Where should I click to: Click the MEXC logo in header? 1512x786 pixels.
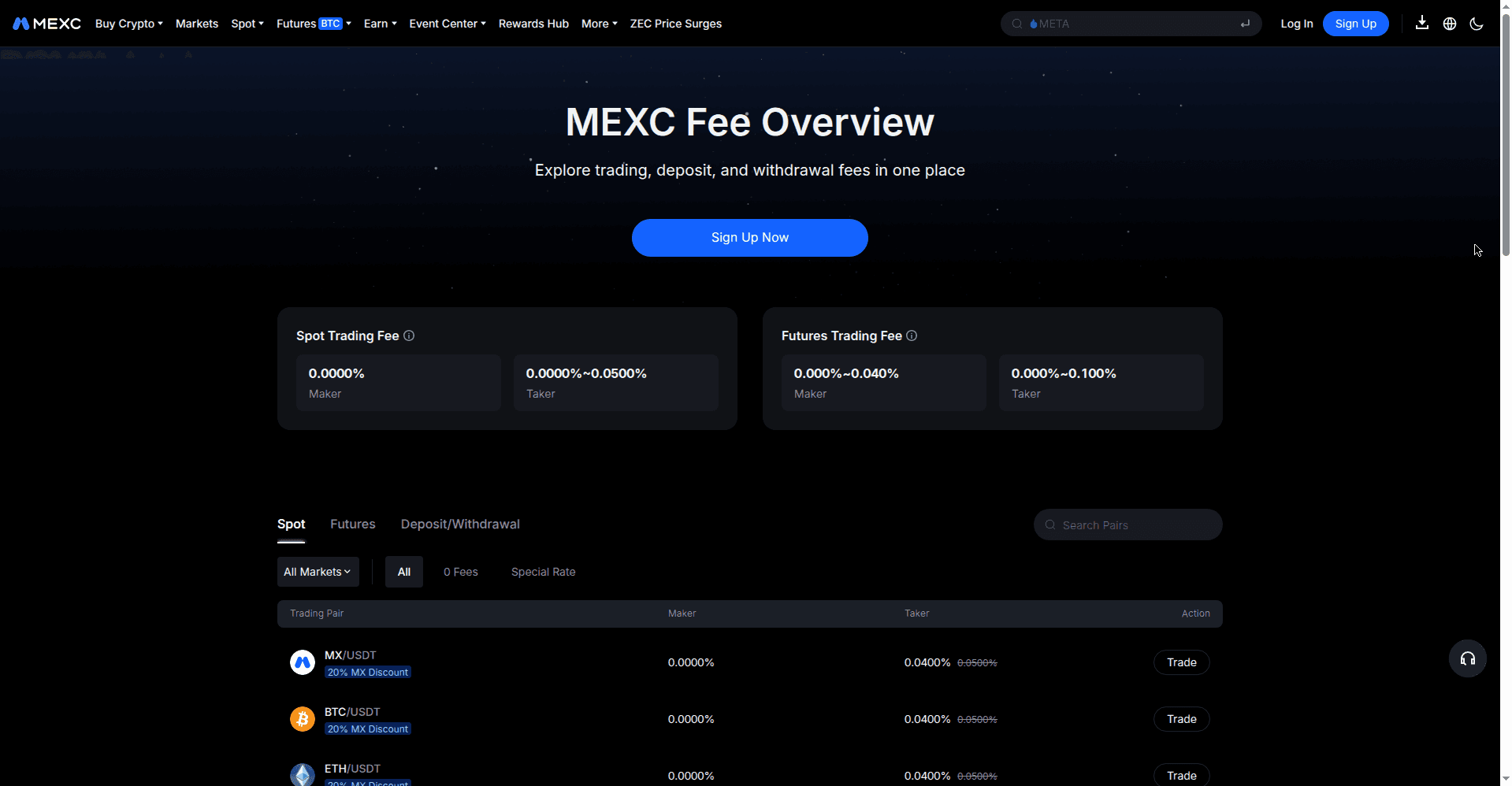tap(47, 24)
